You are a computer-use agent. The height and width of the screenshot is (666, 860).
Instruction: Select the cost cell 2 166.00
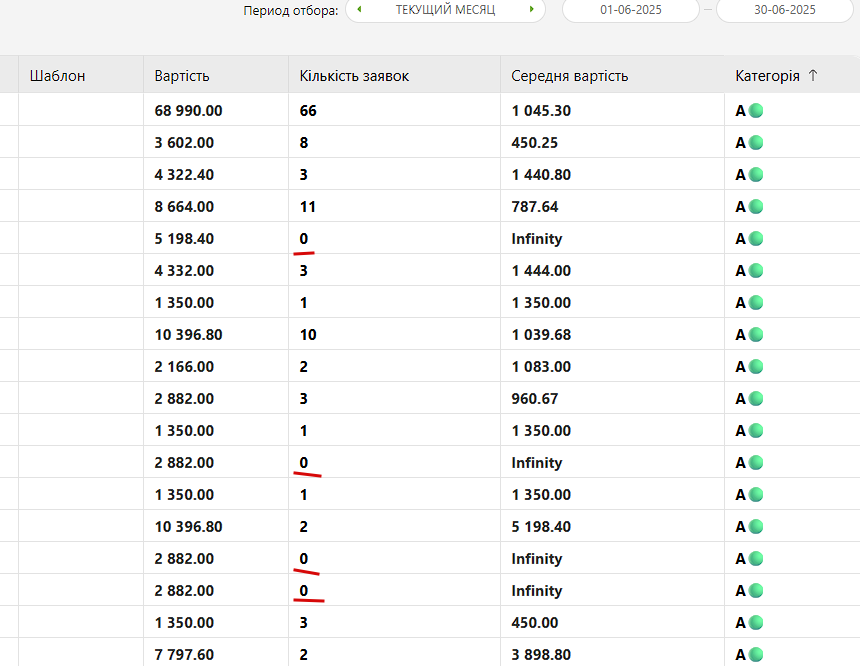tap(184, 366)
